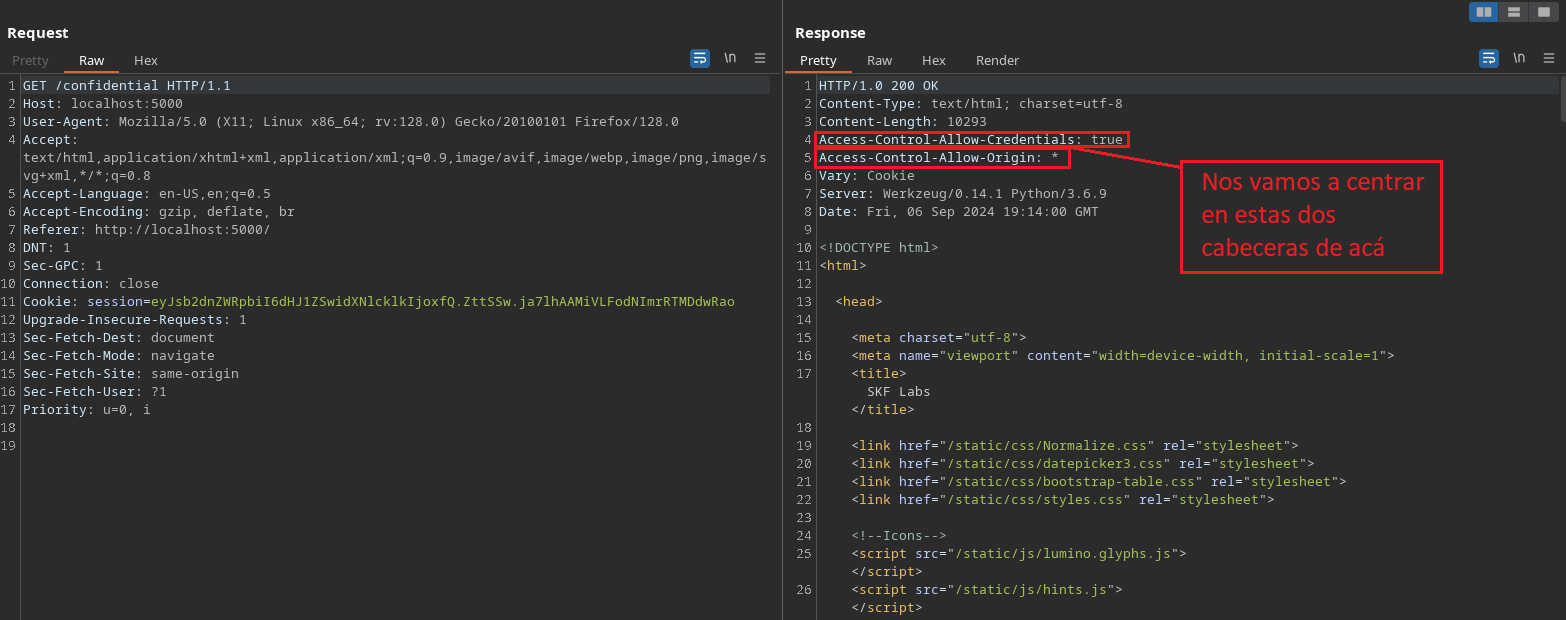Image resolution: width=1566 pixels, height=620 pixels.
Task: Toggle the \n button in Response pane
Action: 1519,58
